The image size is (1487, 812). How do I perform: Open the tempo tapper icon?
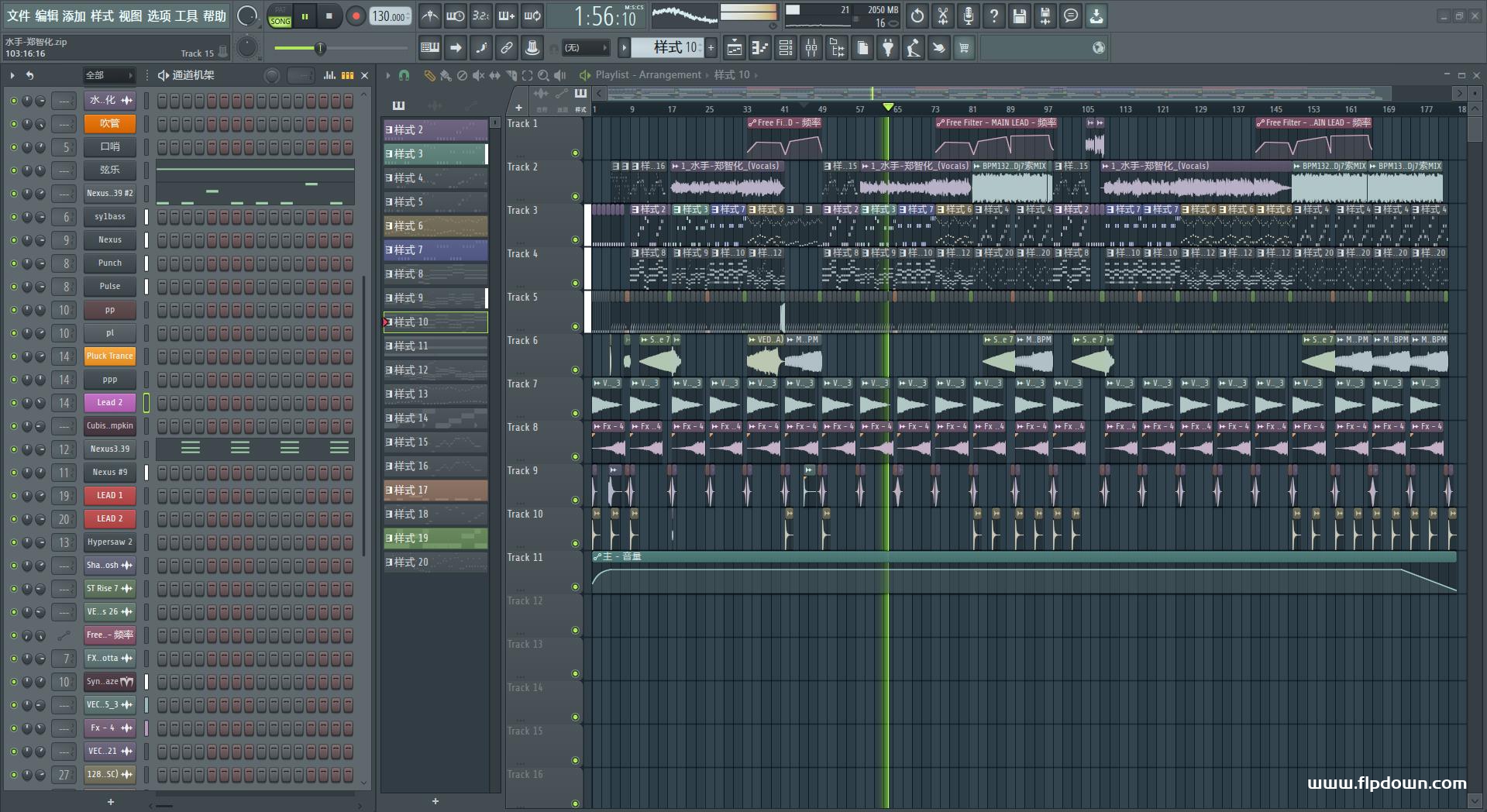tap(914, 48)
